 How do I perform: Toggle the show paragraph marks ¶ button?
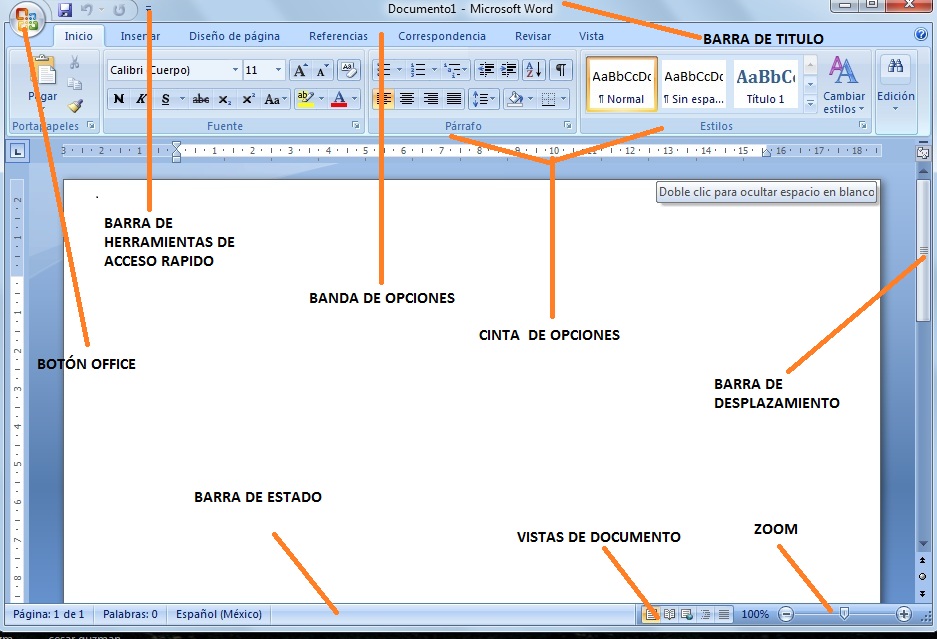[x=561, y=70]
